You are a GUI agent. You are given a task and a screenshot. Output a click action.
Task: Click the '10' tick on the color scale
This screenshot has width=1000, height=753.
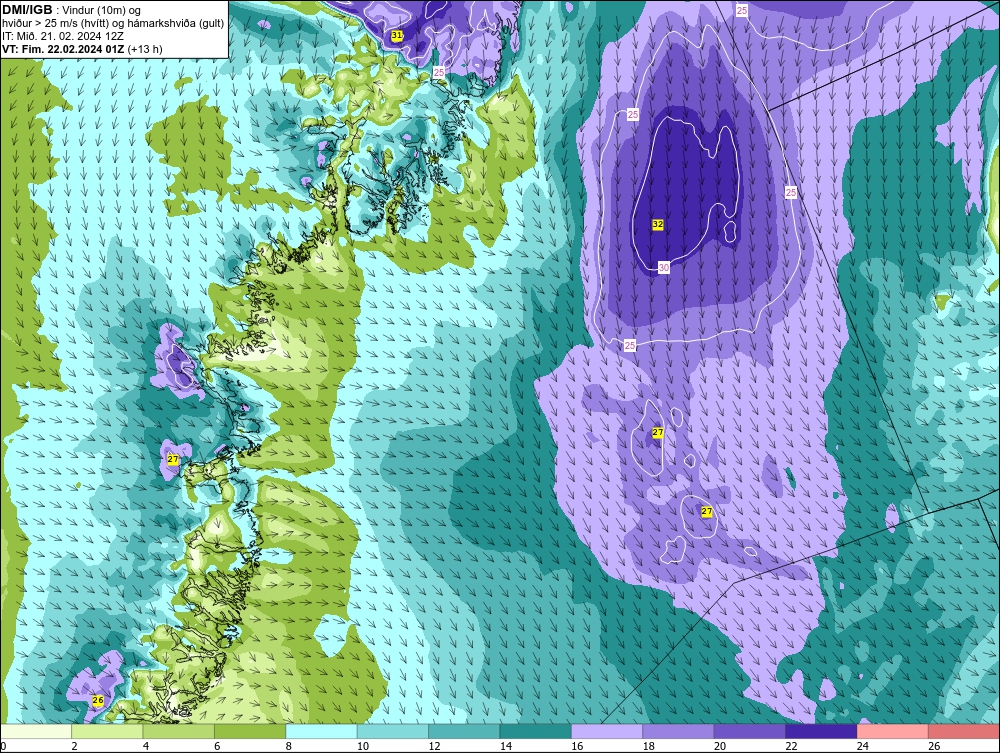[x=363, y=746]
